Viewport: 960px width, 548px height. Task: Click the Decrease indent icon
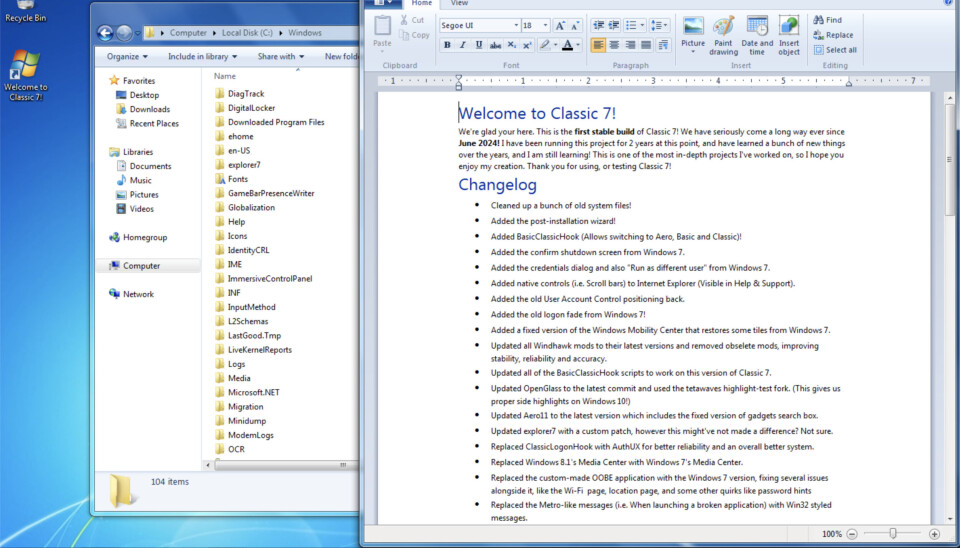pyautogui.click(x=598, y=25)
